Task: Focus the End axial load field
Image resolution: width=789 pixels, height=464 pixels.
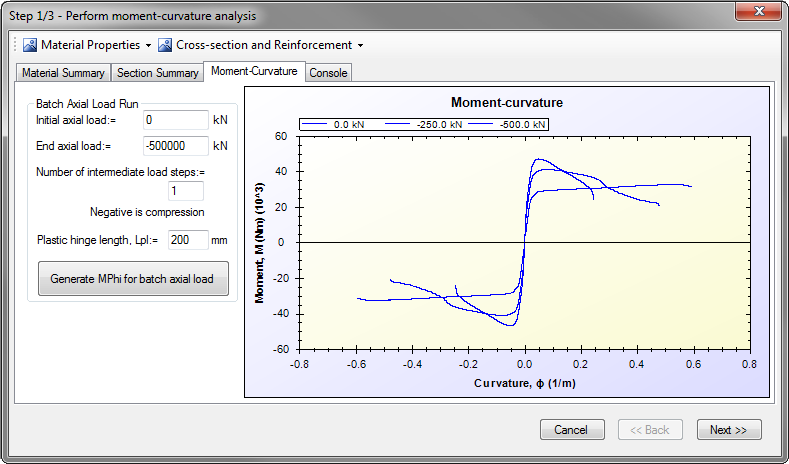Action: coord(176,146)
